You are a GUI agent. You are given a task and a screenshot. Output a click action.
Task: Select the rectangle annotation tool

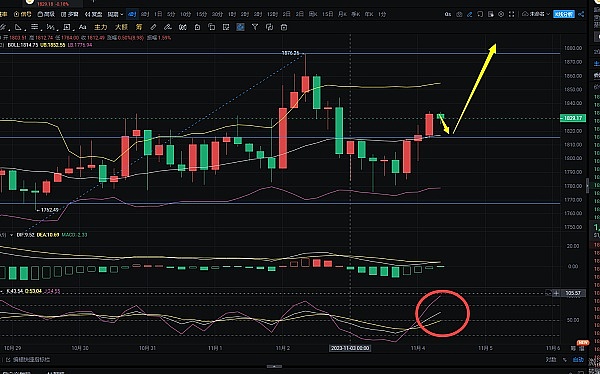pos(67,27)
